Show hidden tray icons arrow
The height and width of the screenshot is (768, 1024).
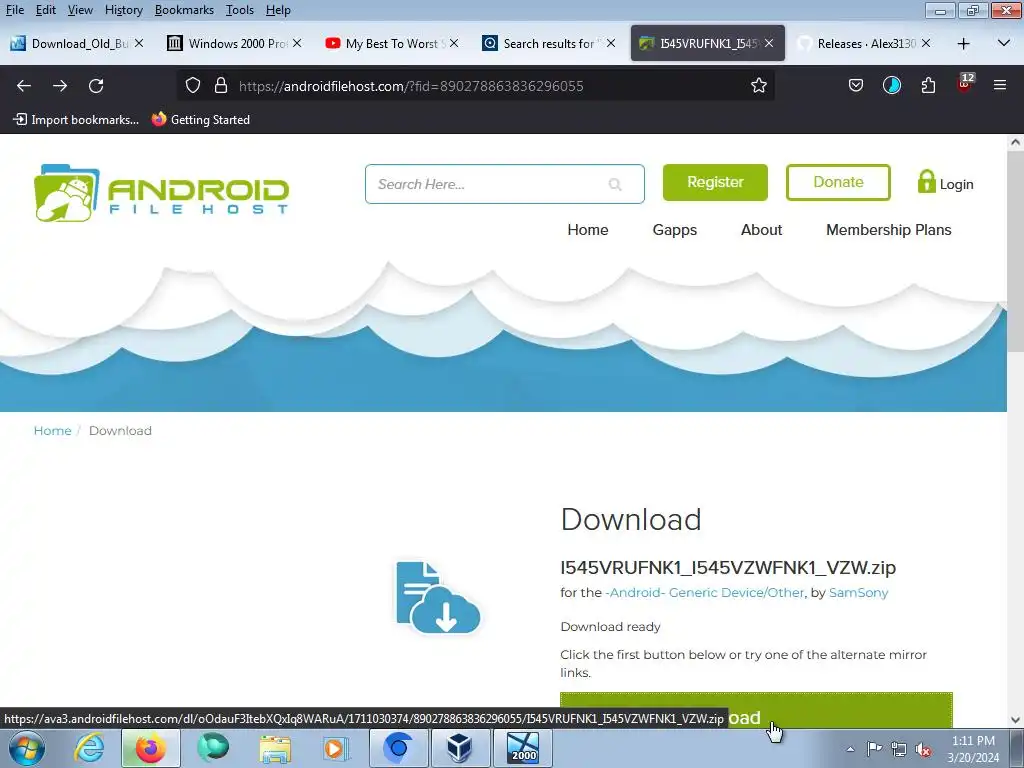(850, 749)
